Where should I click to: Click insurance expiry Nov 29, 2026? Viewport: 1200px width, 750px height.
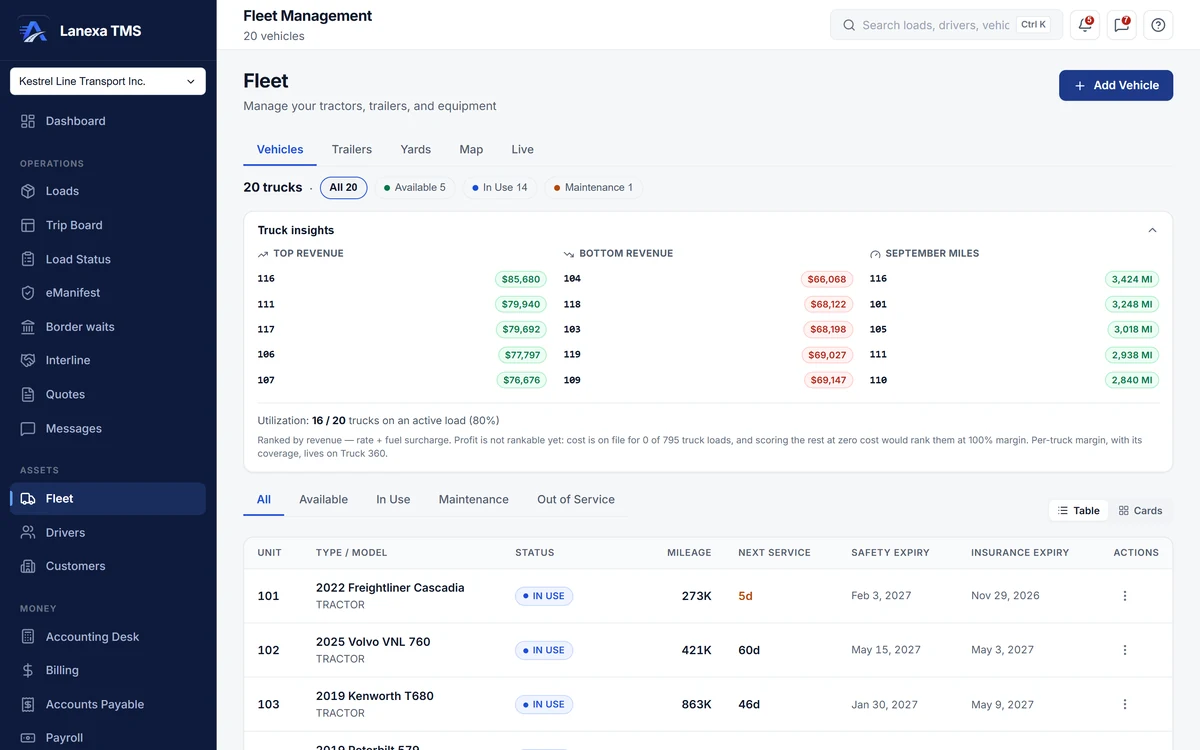(x=1005, y=595)
